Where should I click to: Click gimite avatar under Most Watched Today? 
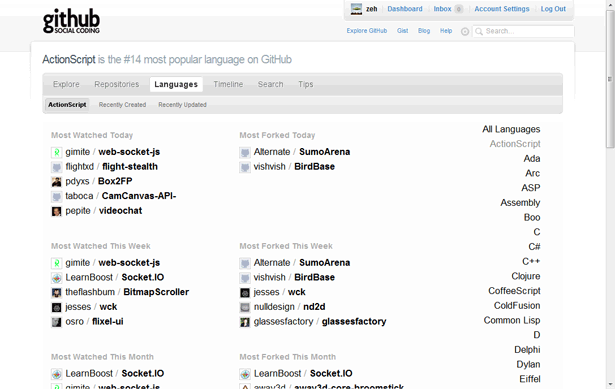coord(56,152)
